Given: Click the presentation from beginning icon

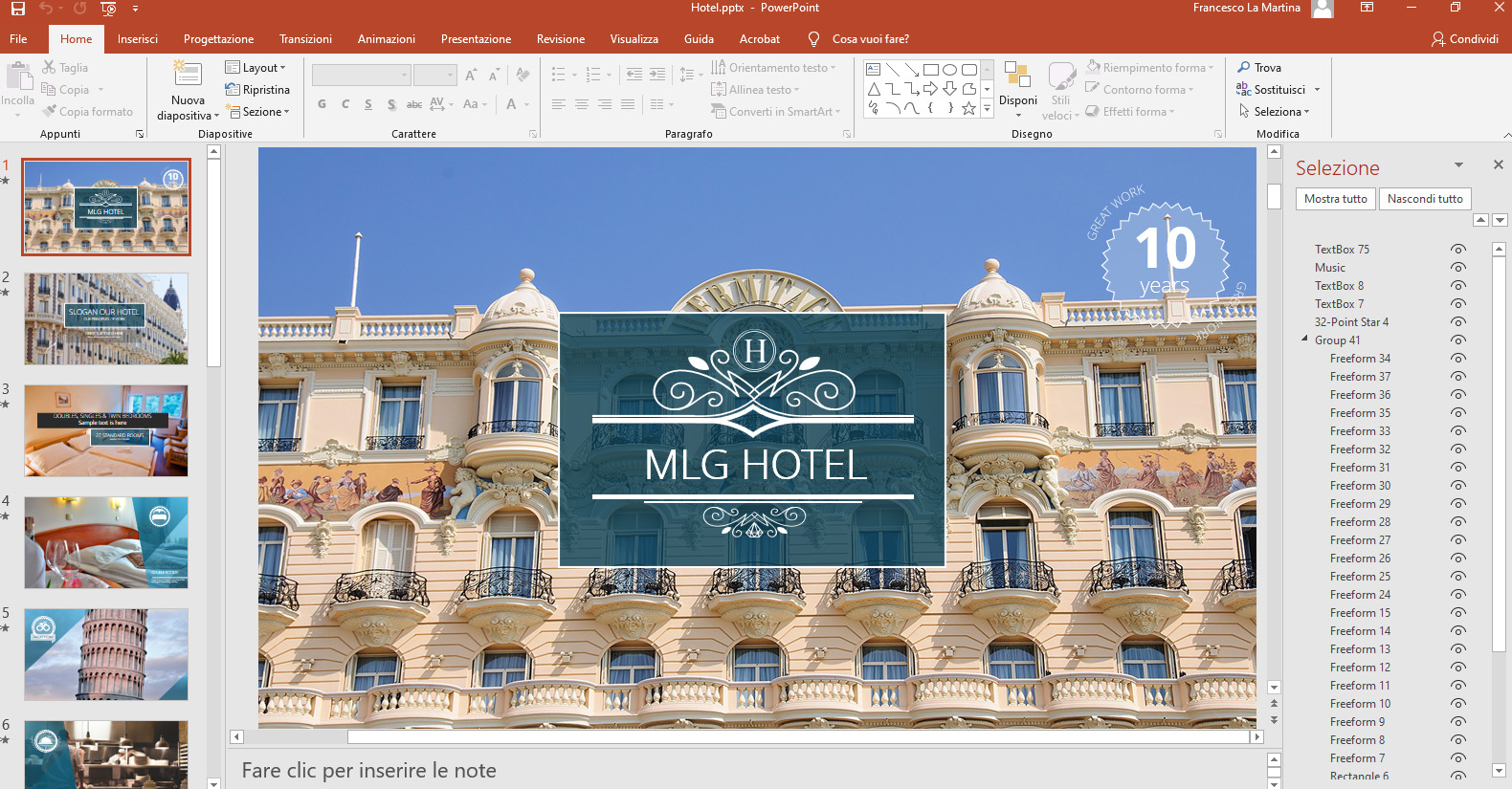Looking at the screenshot, I should [x=108, y=9].
